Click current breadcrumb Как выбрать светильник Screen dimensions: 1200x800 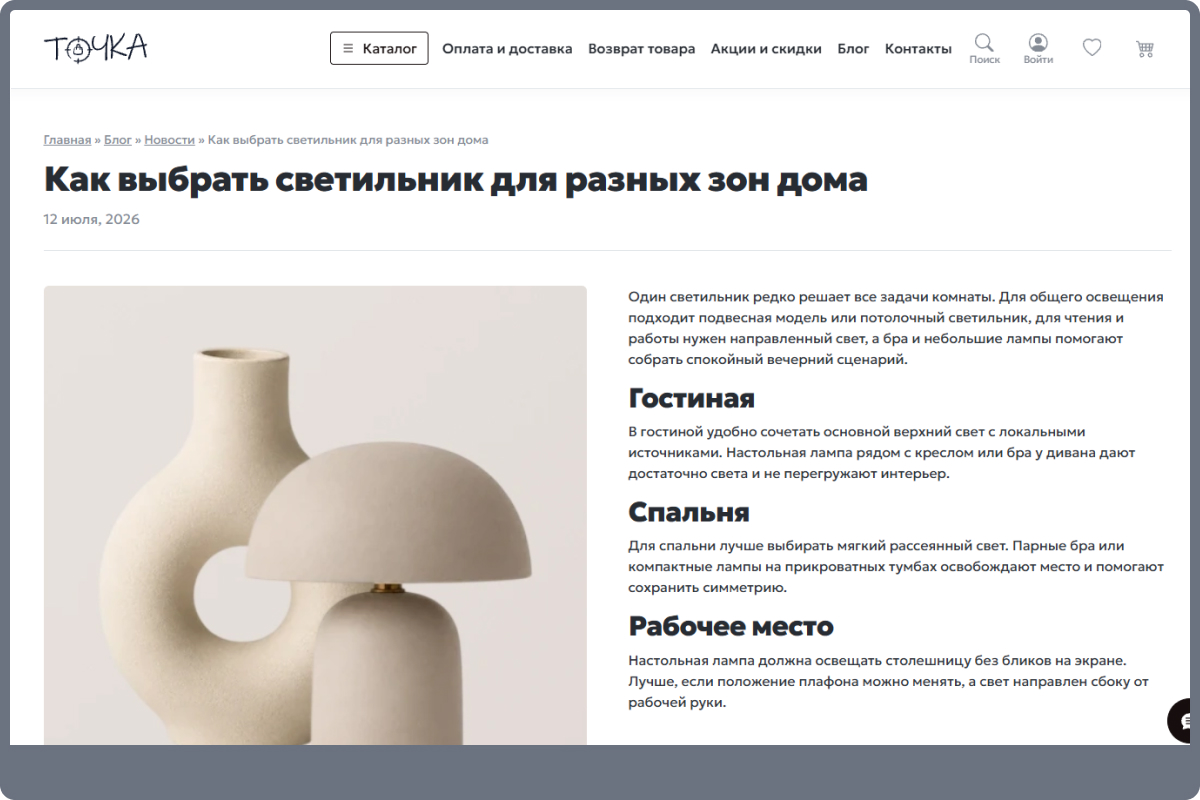(348, 140)
